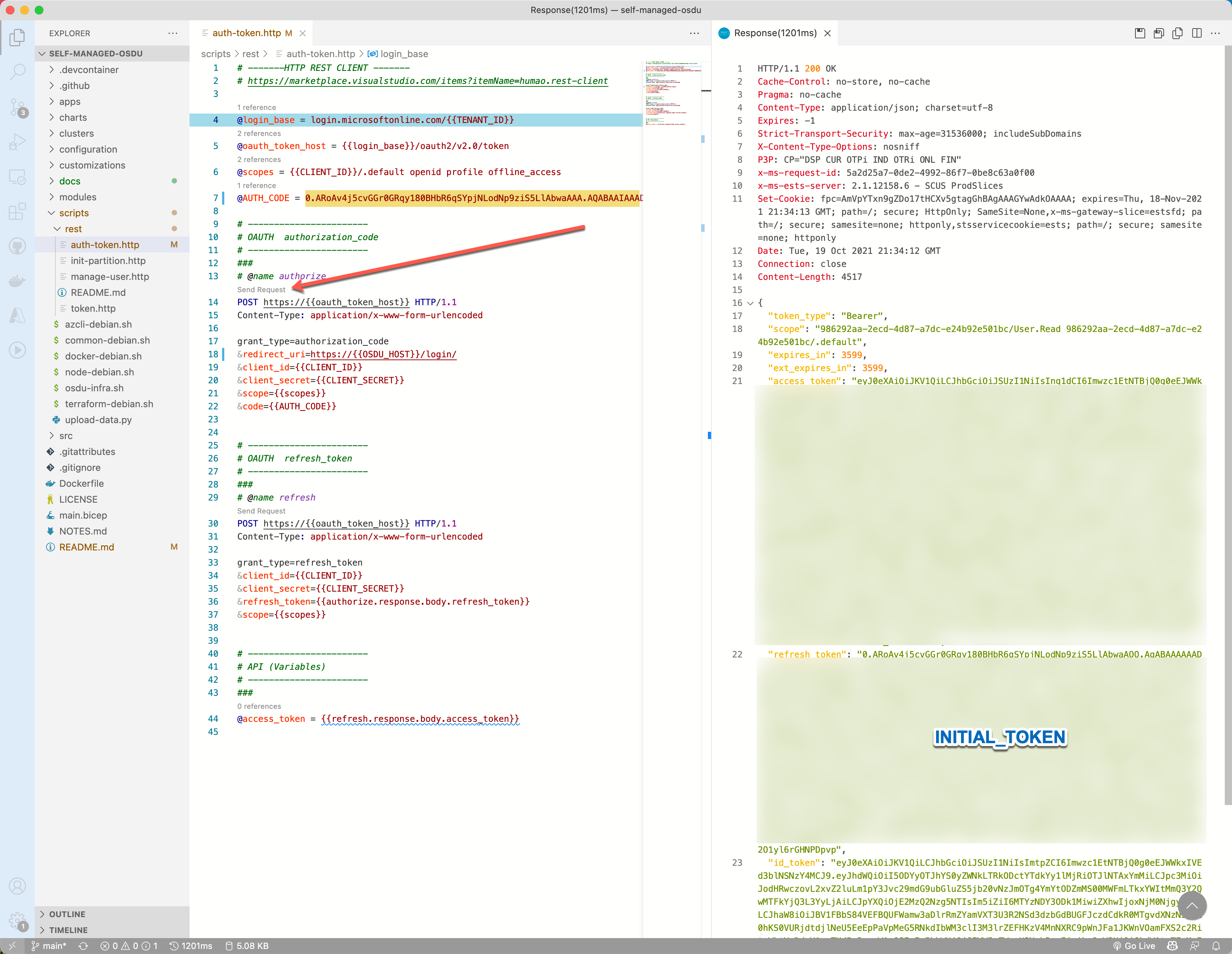1232x954 pixels.
Task: Open the Extensions view
Action: click(17, 212)
